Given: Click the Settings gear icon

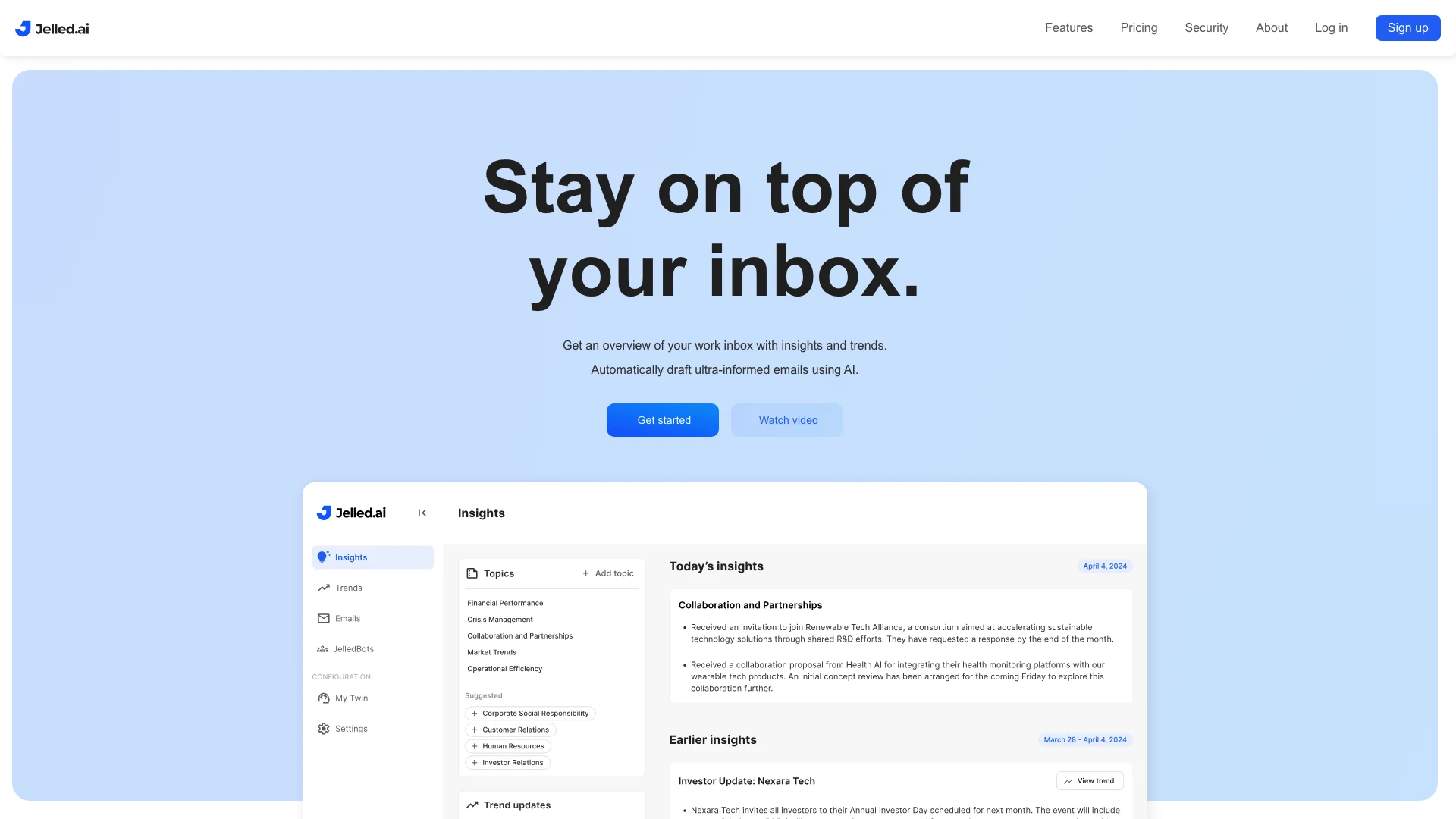Looking at the screenshot, I should [323, 728].
